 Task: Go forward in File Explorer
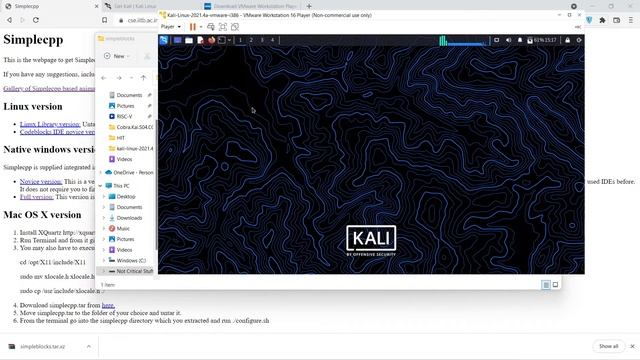(x=119, y=78)
